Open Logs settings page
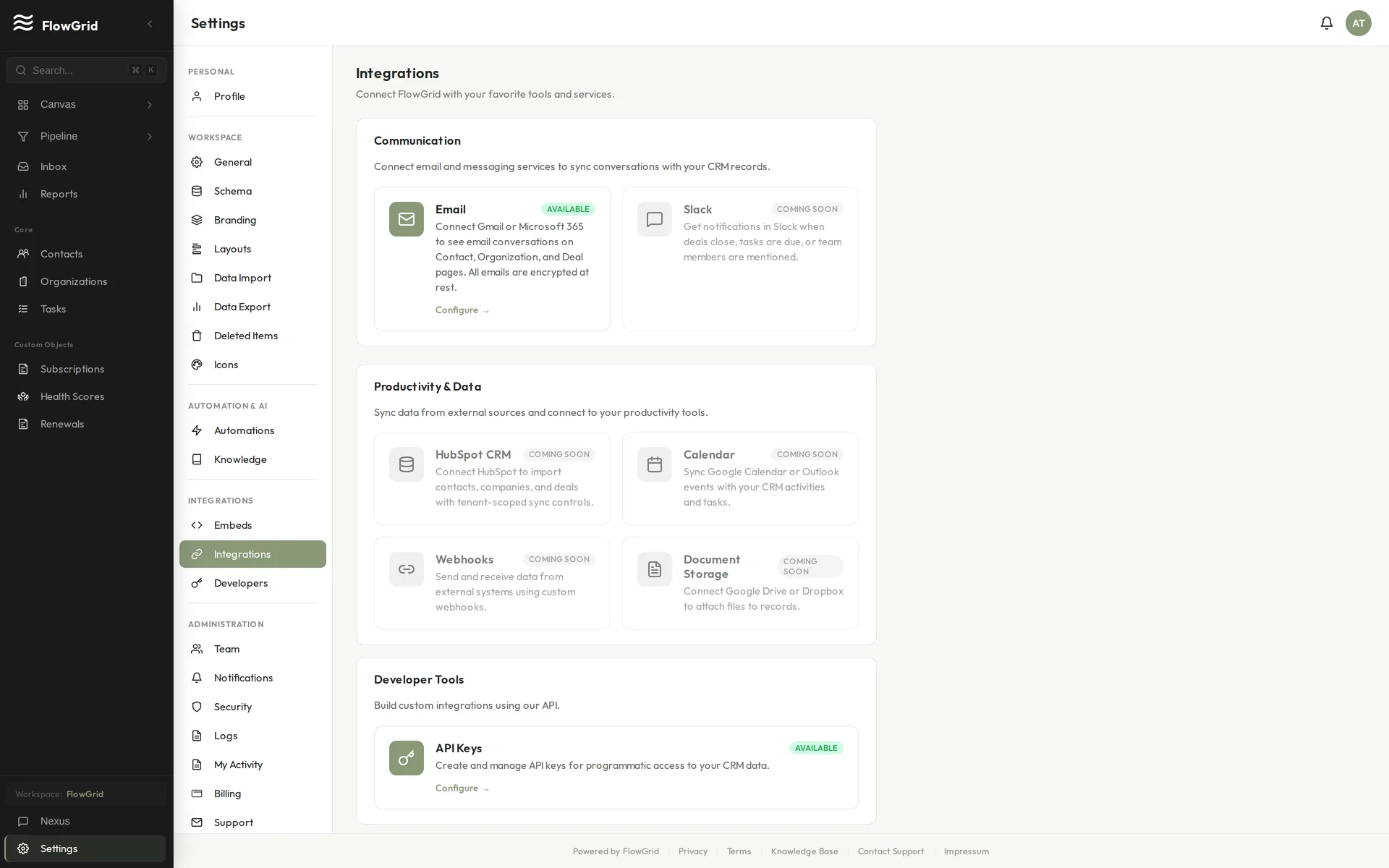Image resolution: width=1389 pixels, height=868 pixels. click(x=252, y=736)
